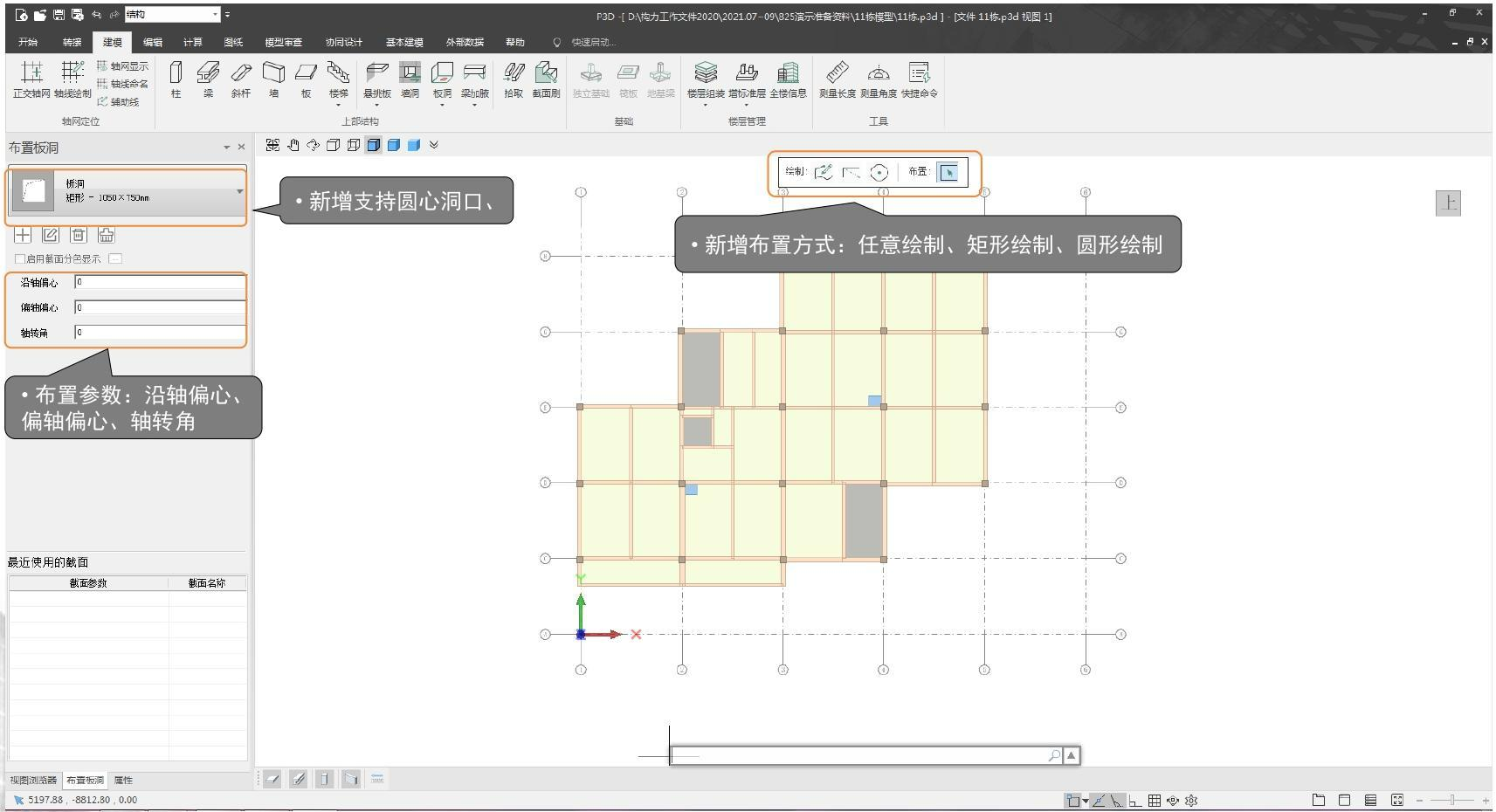
Task: Activate the 测量长度 measure length tool
Action: point(837,79)
